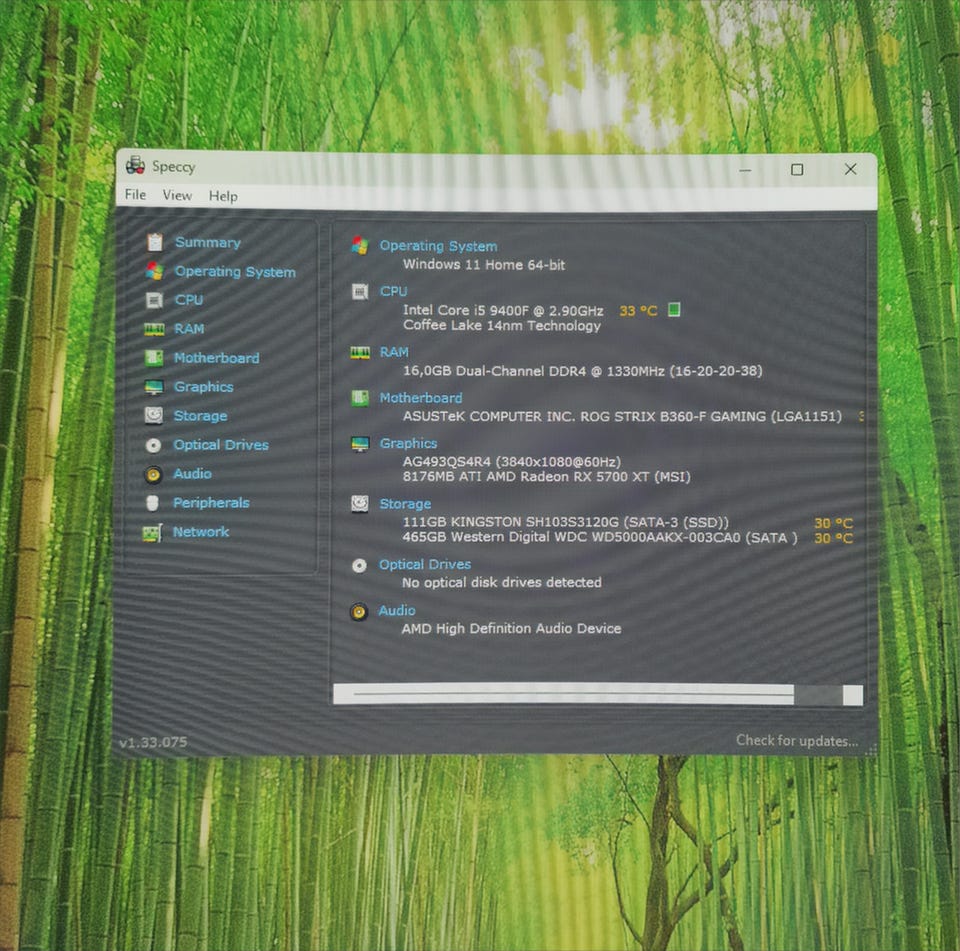Click the Motherboard heading link in summary
960x951 pixels.
[421, 398]
